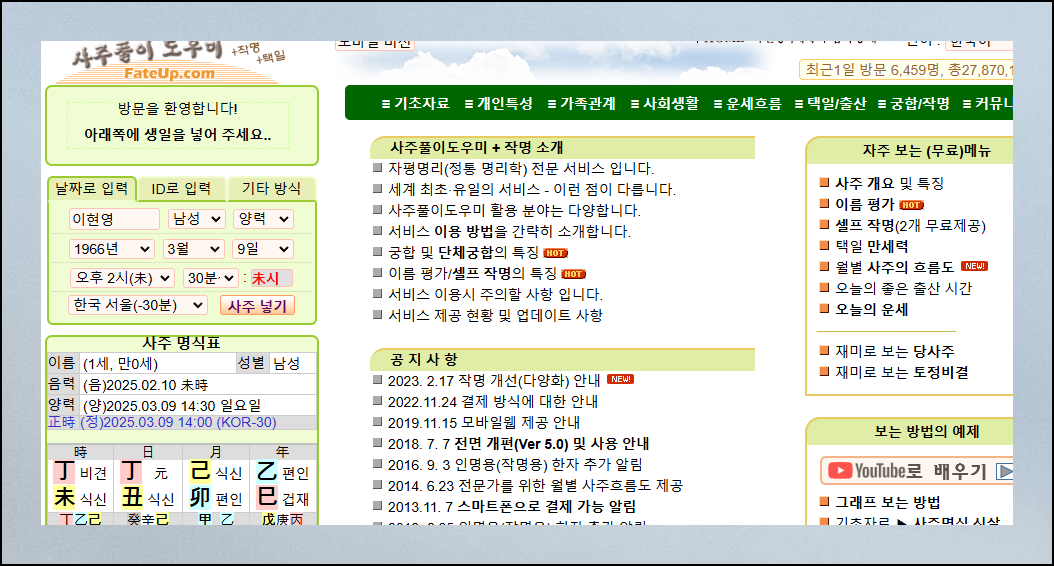Open 사주 개요 및 특징 menu link
The image size is (1054, 566).
tap(889, 184)
